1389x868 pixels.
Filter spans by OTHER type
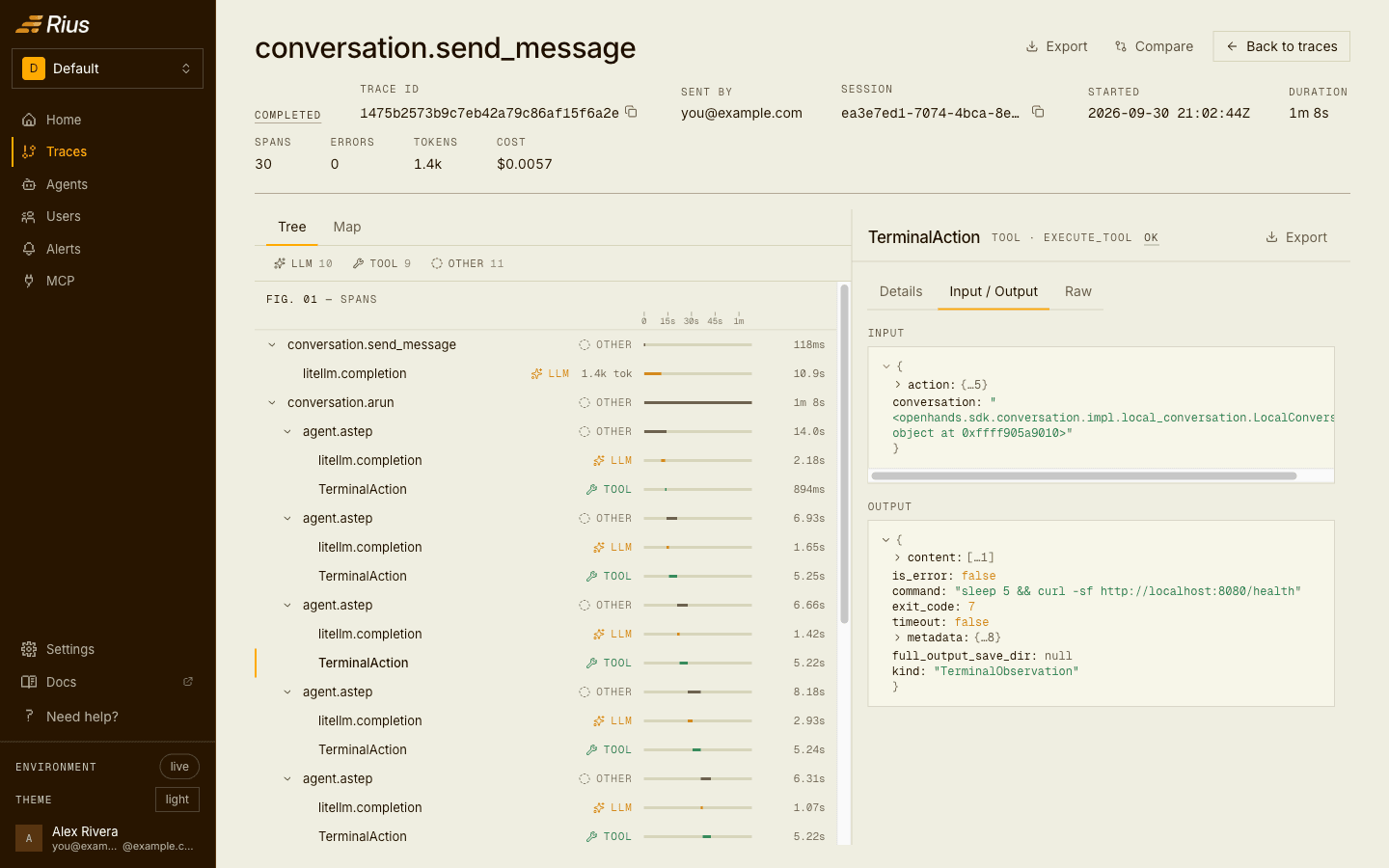tap(468, 263)
